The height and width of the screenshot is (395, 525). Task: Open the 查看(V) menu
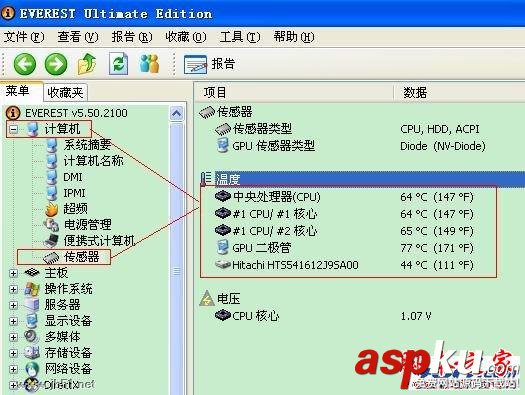click(x=78, y=36)
